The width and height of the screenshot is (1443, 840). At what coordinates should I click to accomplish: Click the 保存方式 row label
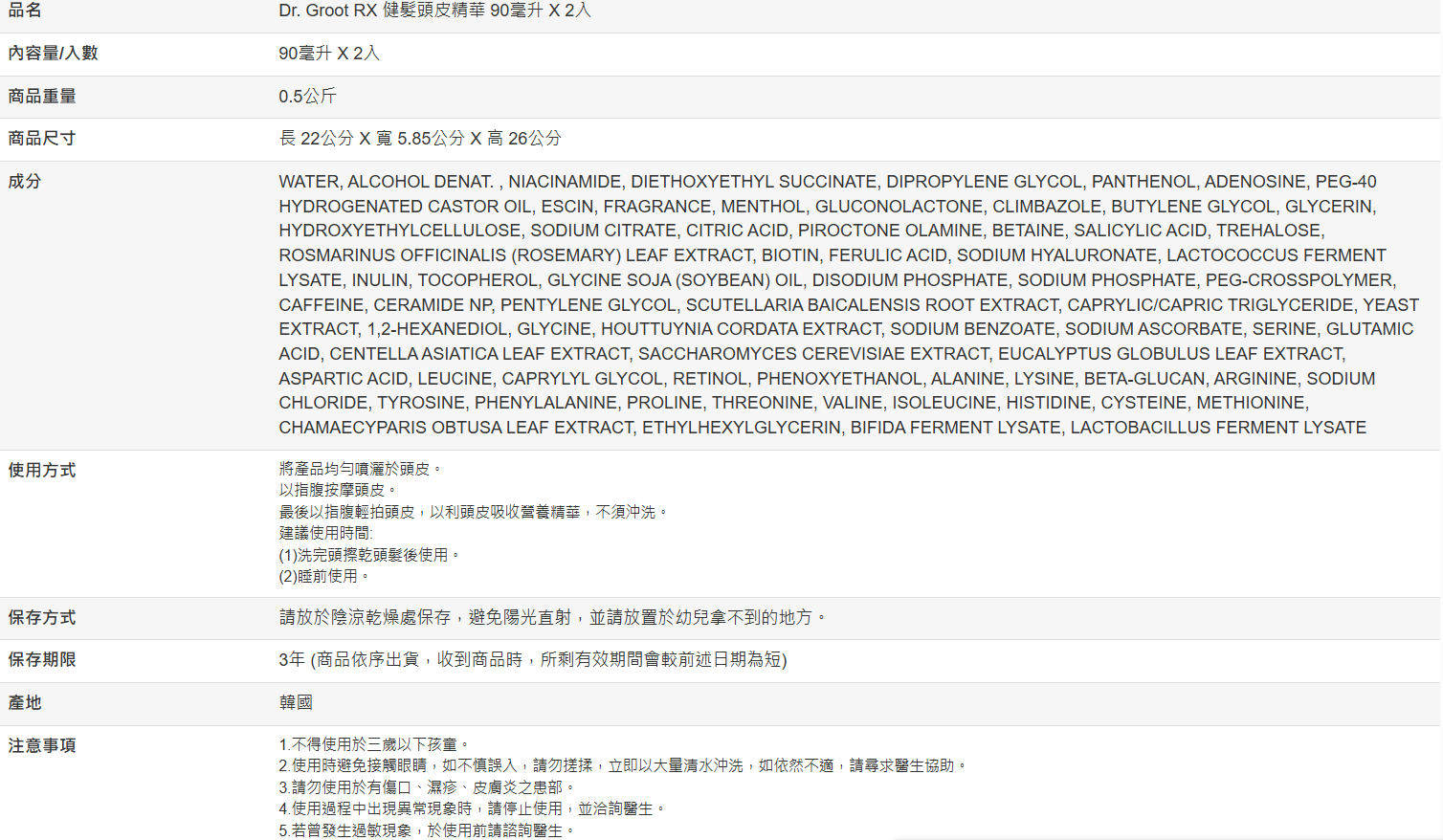pos(42,618)
